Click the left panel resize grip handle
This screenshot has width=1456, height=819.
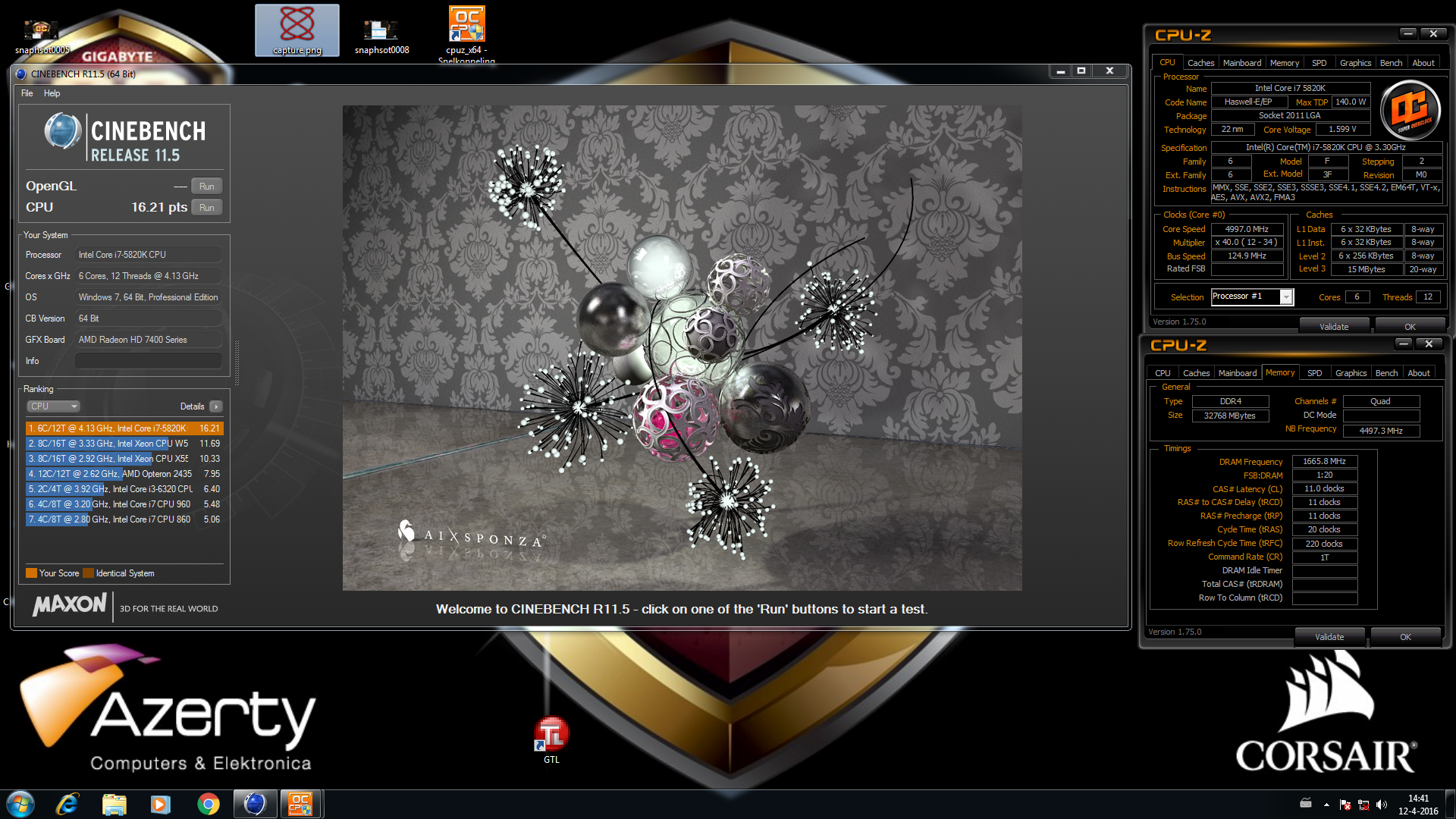[x=237, y=362]
